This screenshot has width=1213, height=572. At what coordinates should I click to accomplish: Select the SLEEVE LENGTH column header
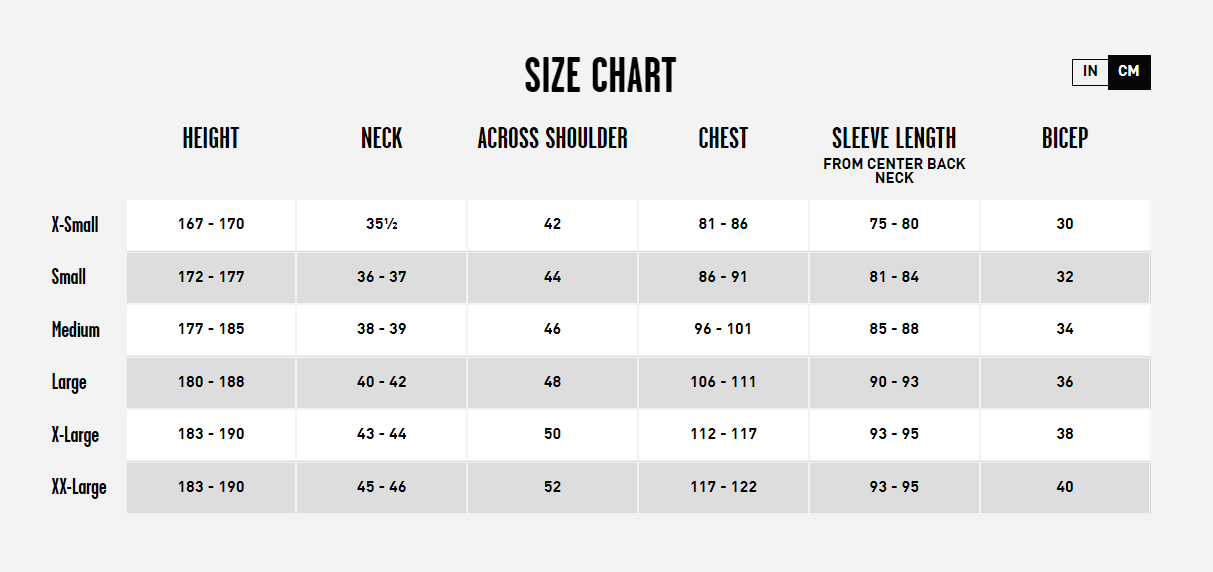coord(894,138)
